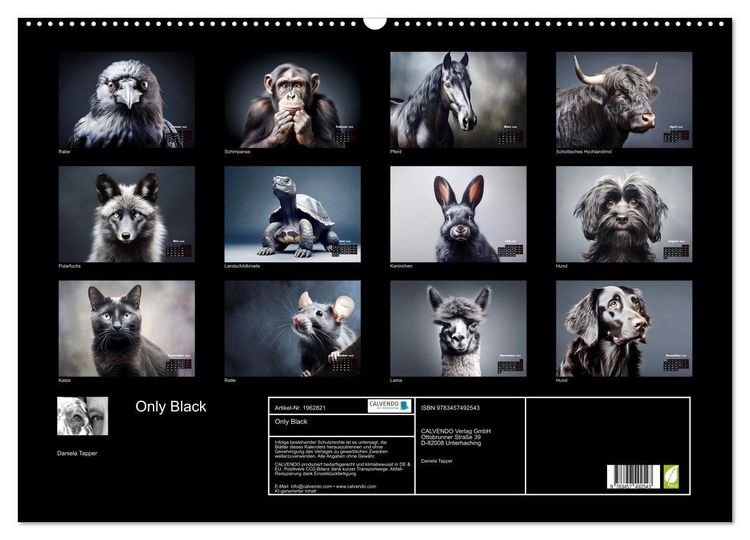Viewport: 750px width, 540px height.
Task: Click the 'Lama' caption
Action: coord(396,380)
